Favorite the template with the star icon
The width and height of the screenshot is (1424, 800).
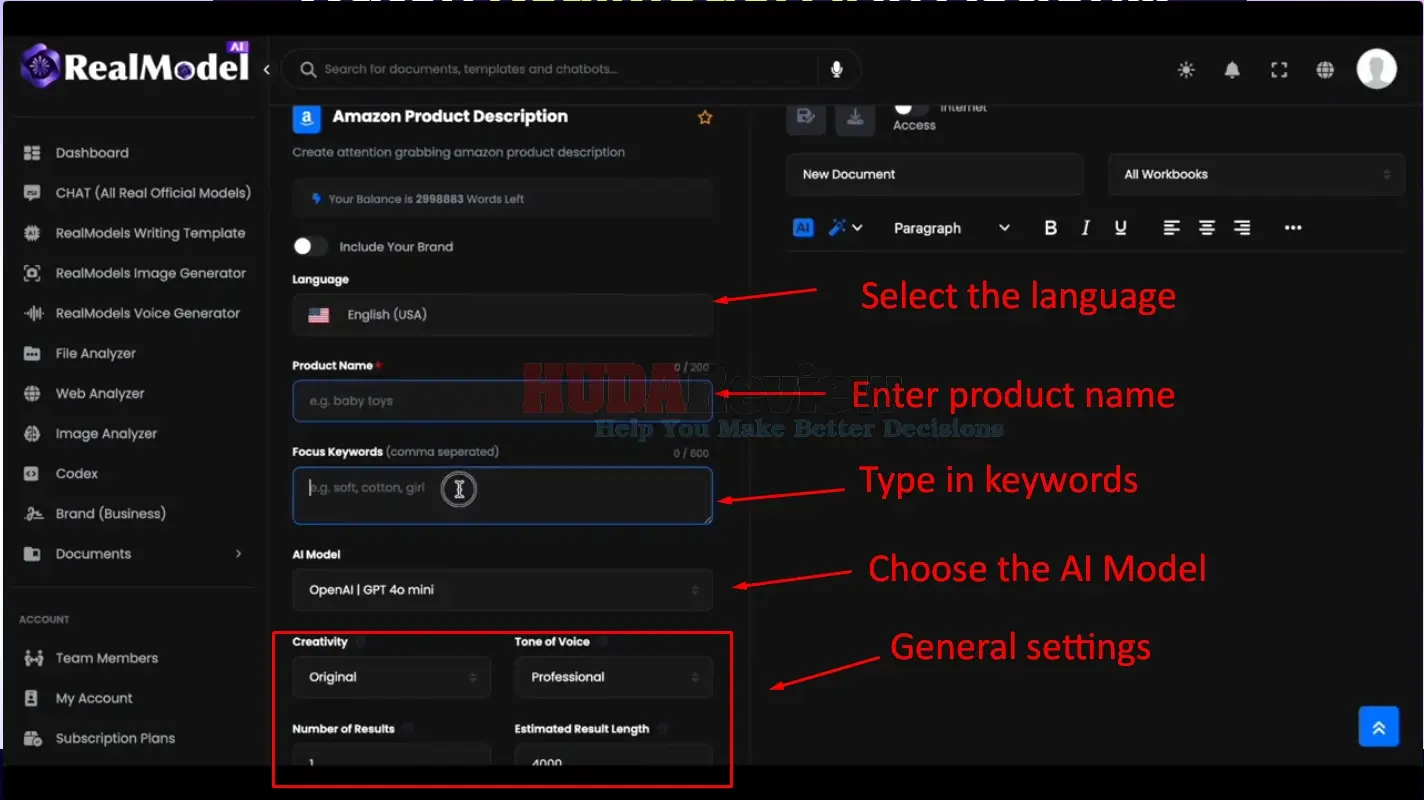705,117
